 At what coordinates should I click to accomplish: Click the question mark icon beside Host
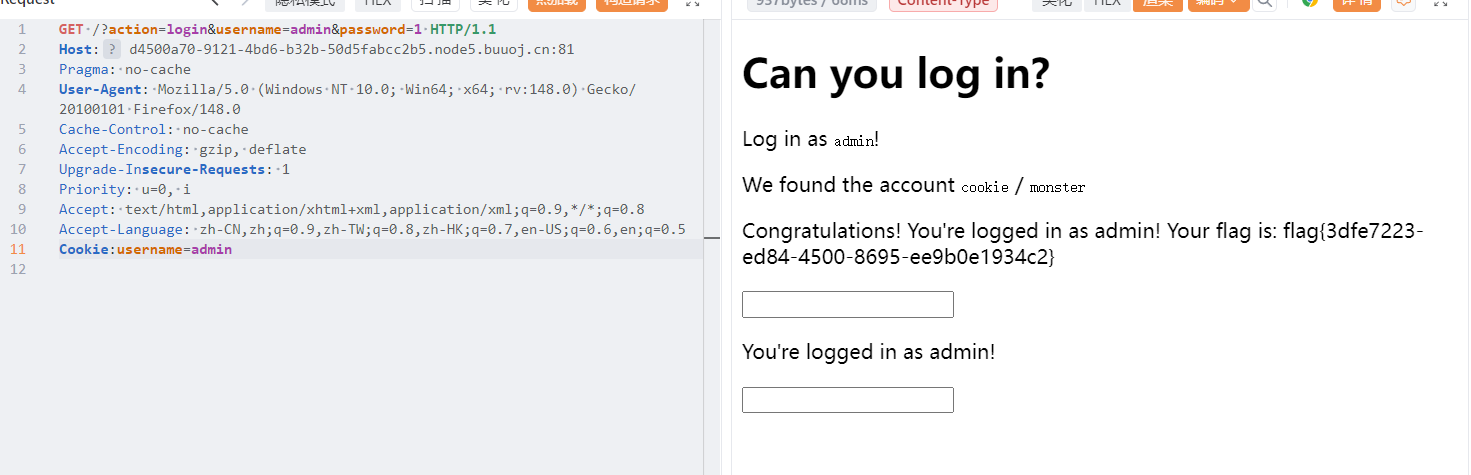click(x=112, y=49)
